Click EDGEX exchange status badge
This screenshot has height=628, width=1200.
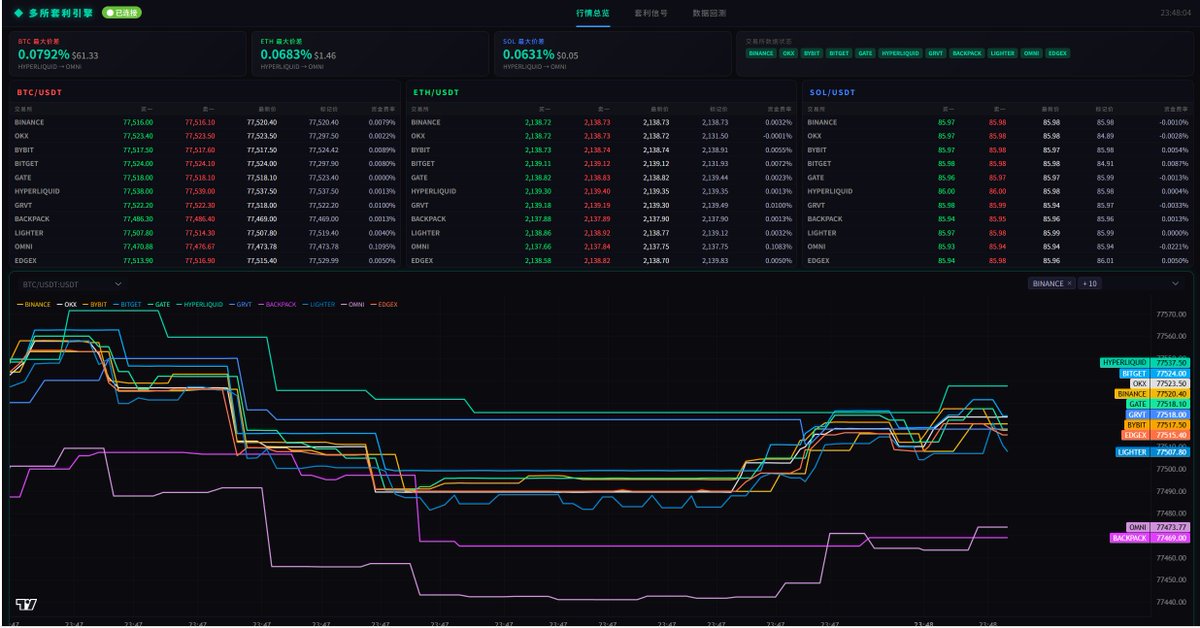[x=1058, y=52]
